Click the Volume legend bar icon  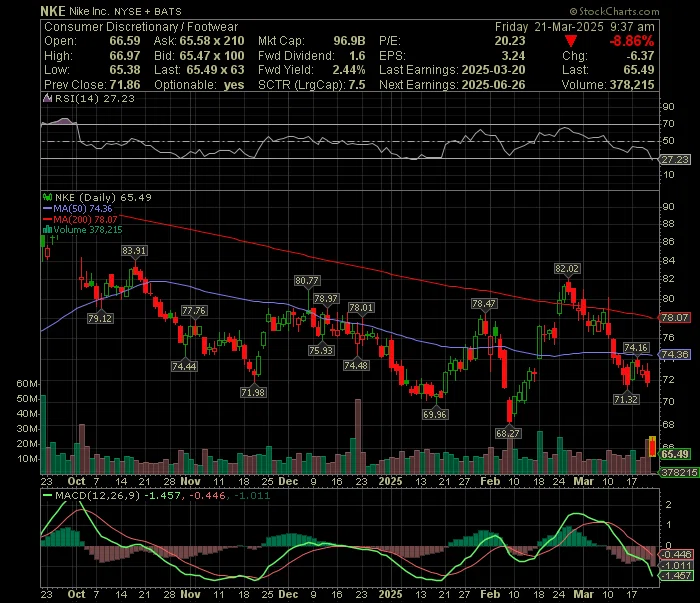click(x=47, y=230)
